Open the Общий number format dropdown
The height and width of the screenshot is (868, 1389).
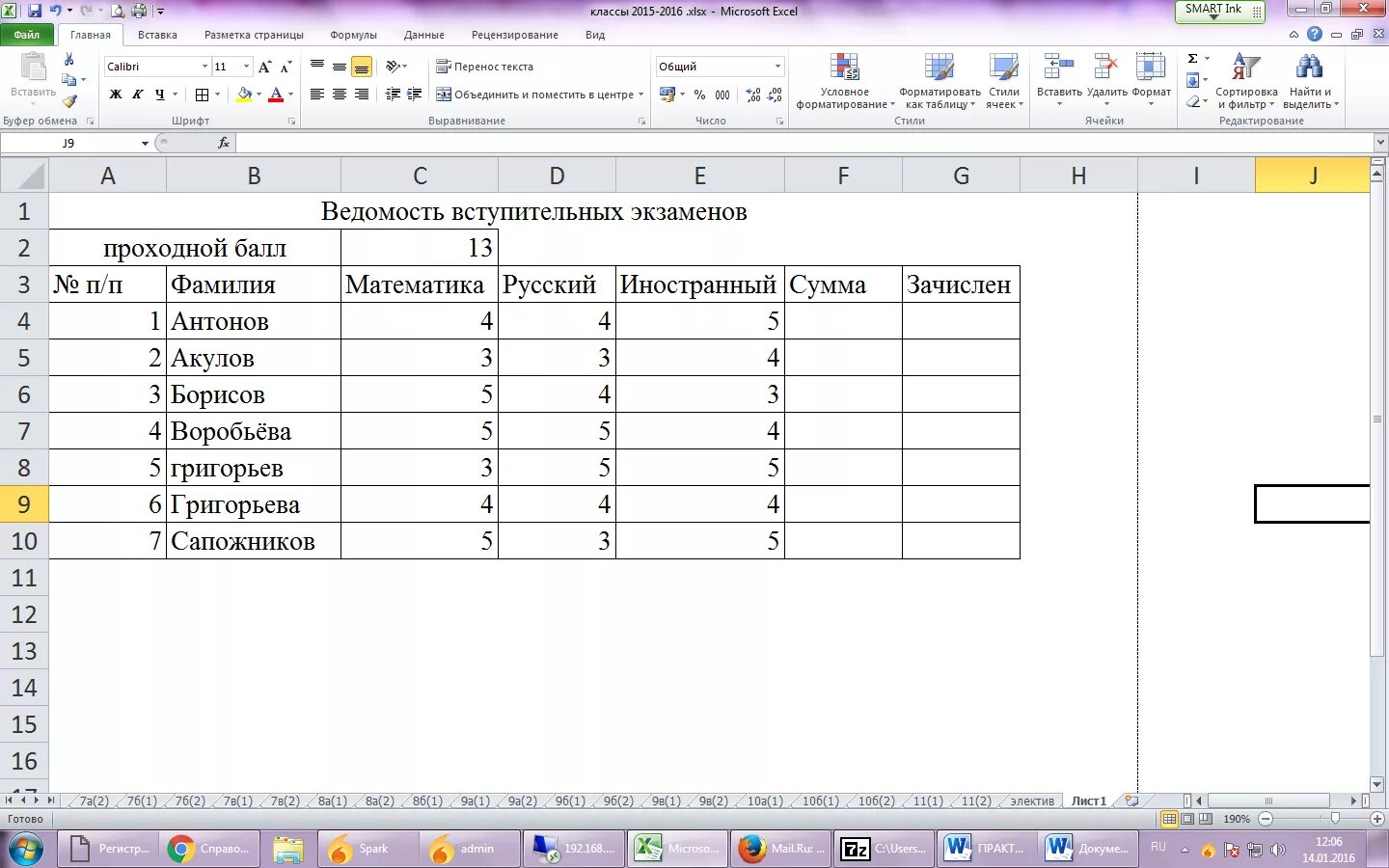[x=777, y=67]
